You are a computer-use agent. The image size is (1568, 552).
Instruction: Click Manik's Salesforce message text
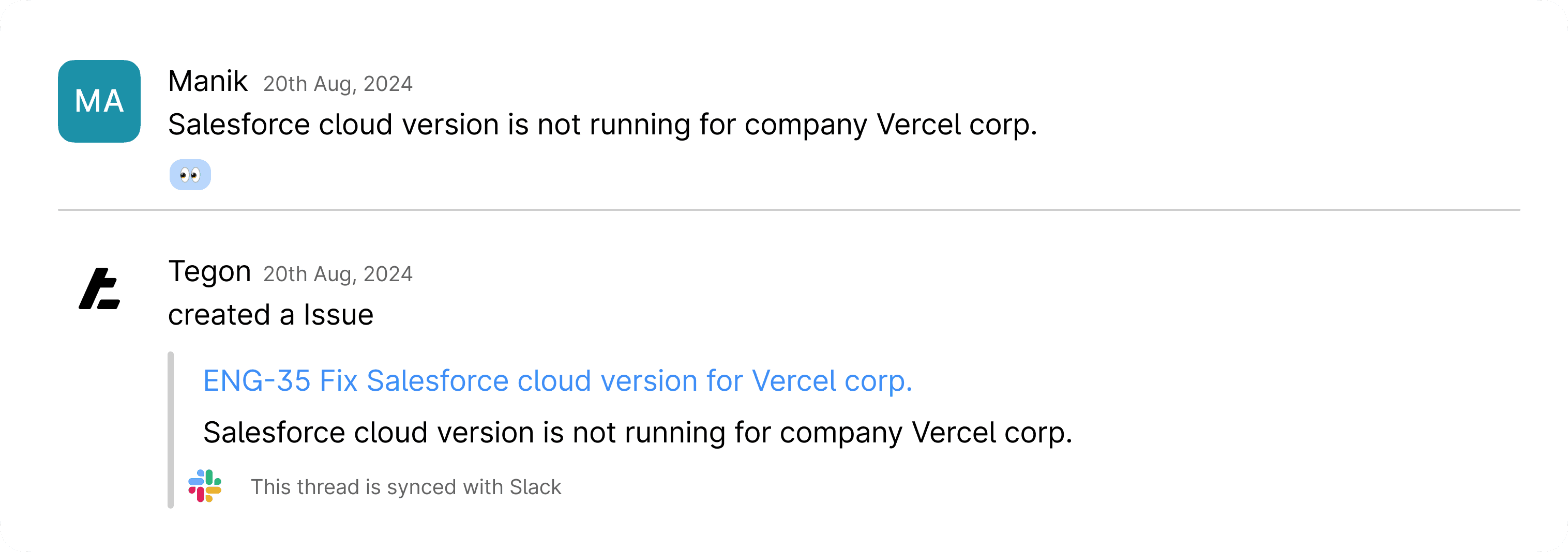(602, 125)
